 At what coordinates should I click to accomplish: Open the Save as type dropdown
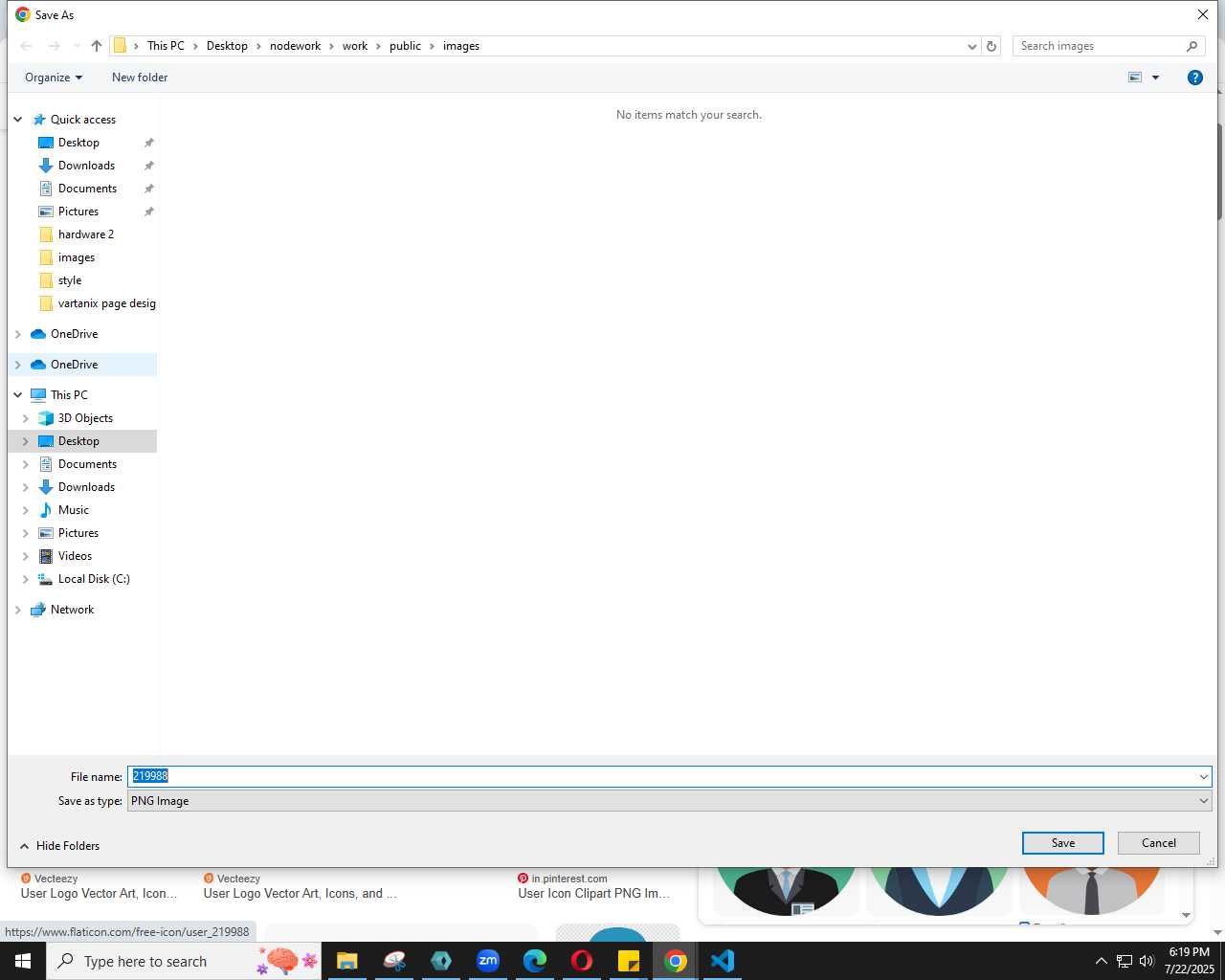click(x=1203, y=801)
